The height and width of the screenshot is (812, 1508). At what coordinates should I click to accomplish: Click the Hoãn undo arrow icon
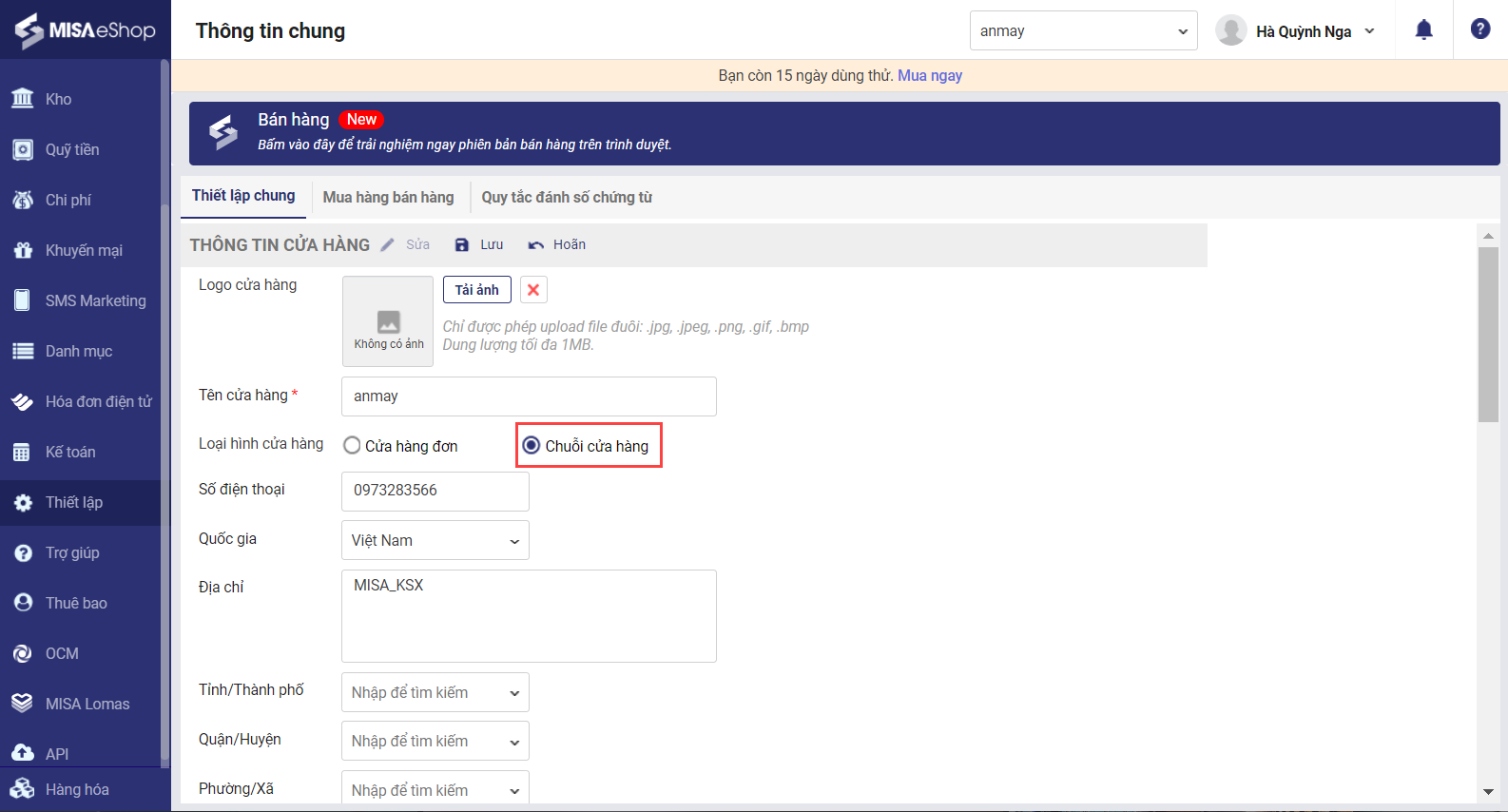click(x=536, y=245)
